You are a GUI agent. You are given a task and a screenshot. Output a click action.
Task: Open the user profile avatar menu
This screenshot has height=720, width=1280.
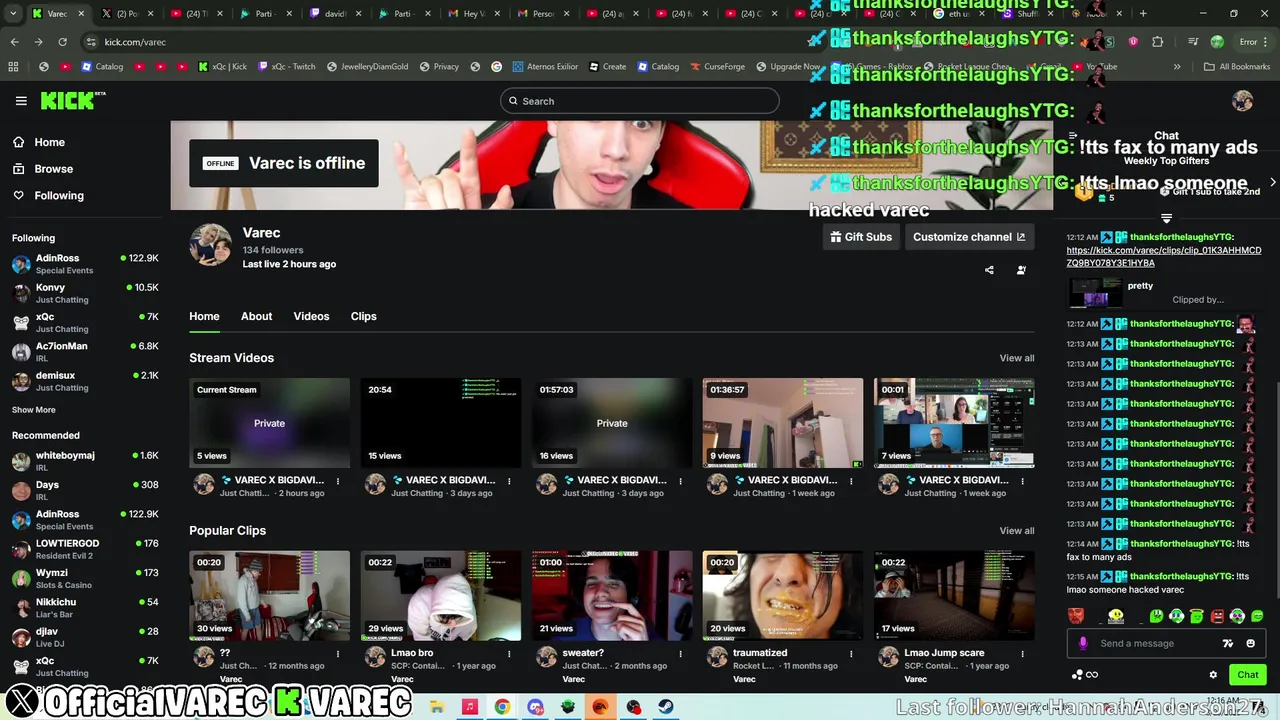click(1243, 101)
